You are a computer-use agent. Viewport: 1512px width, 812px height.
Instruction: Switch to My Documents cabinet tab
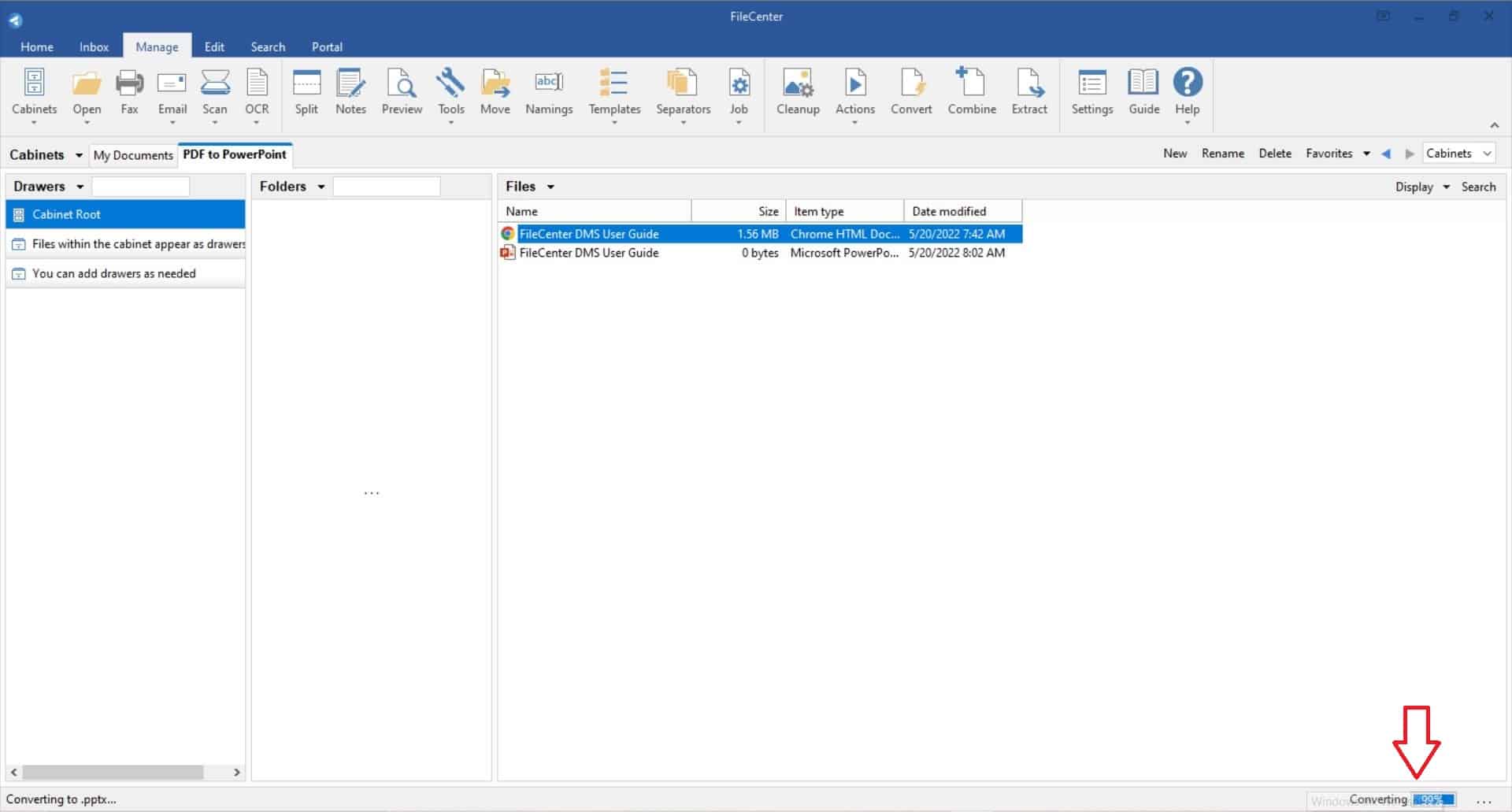[x=133, y=155]
